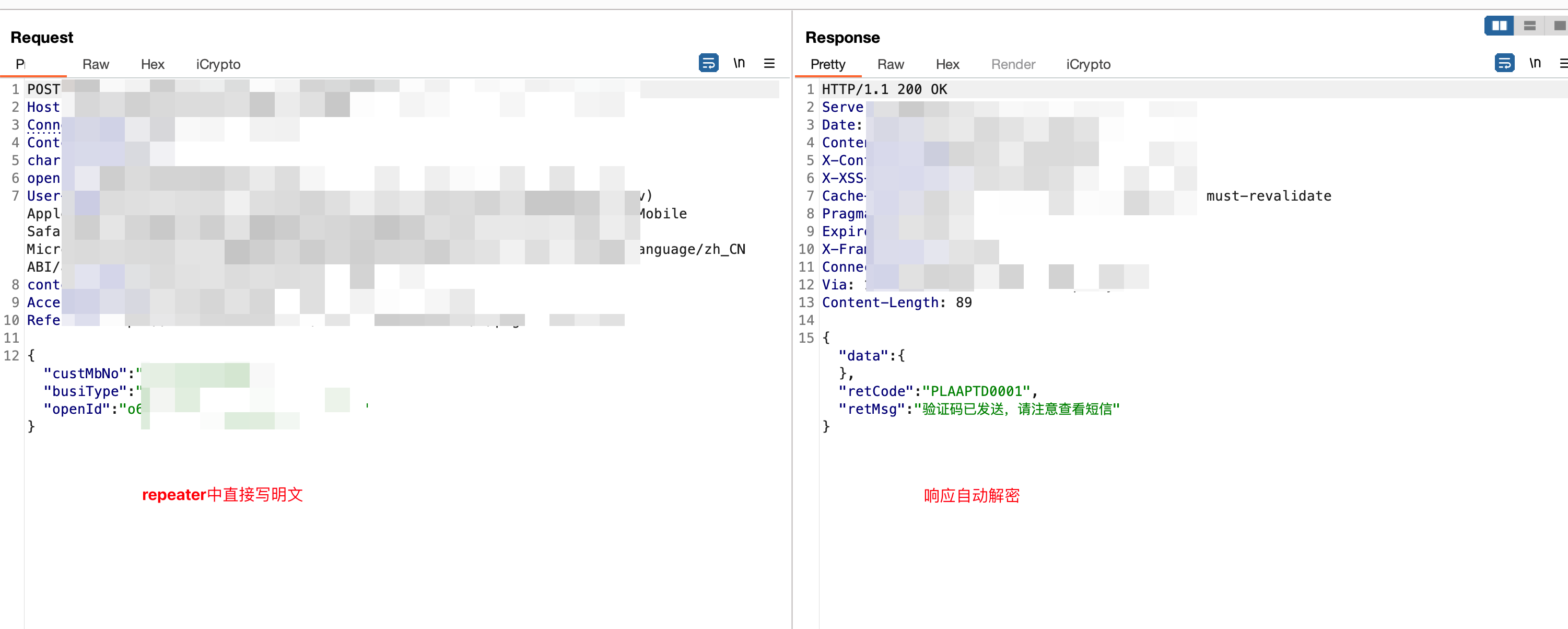1568x629 pixels.
Task: Toggle show non-printable characters in Response panel
Action: (x=1535, y=63)
